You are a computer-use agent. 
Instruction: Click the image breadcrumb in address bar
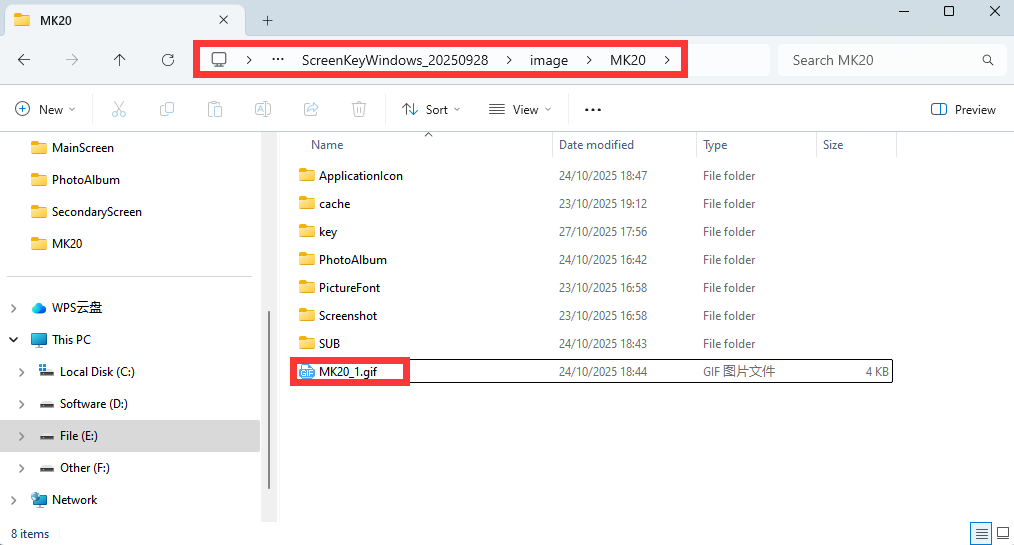point(548,60)
